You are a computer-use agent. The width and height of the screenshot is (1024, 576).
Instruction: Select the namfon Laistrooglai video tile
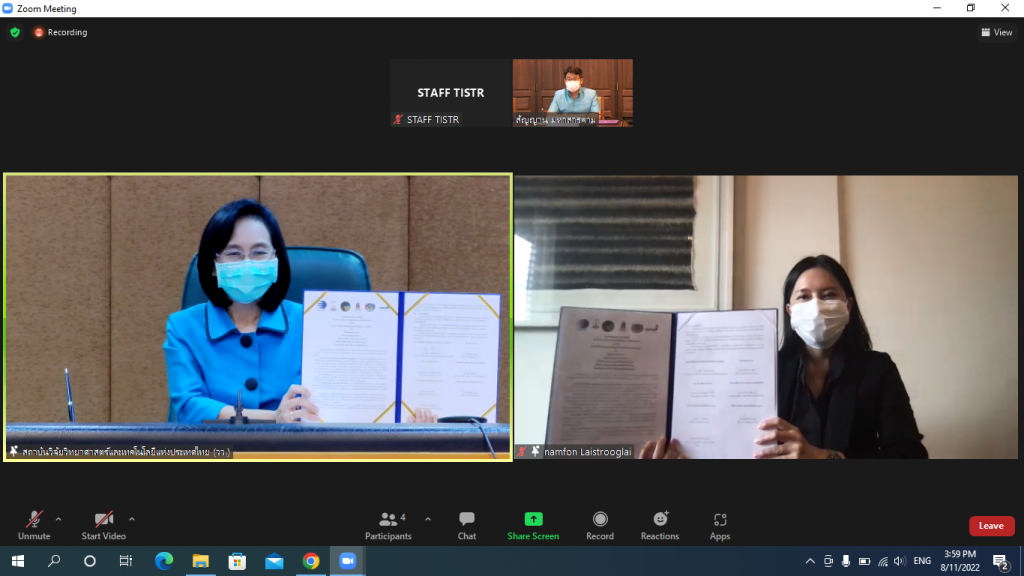point(765,317)
